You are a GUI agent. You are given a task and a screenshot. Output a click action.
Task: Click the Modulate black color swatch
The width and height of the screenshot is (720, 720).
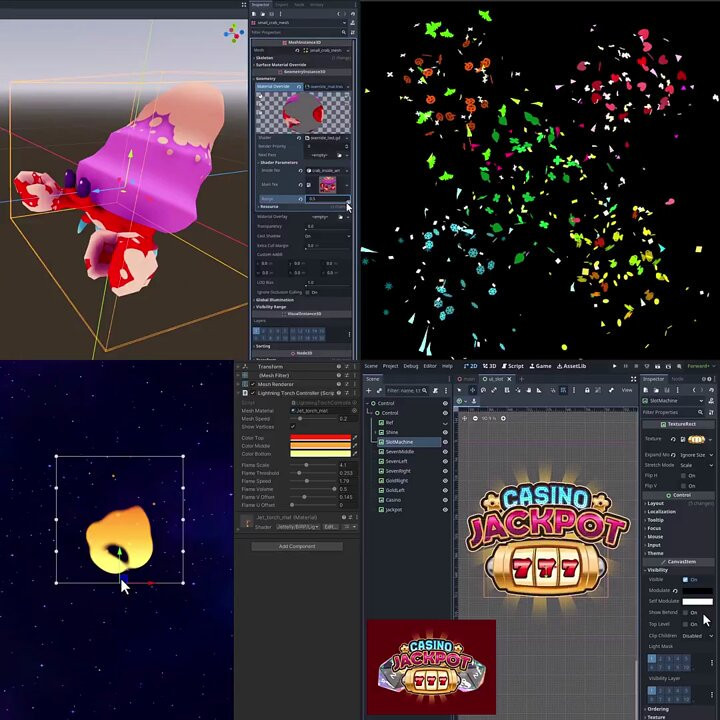click(x=698, y=591)
